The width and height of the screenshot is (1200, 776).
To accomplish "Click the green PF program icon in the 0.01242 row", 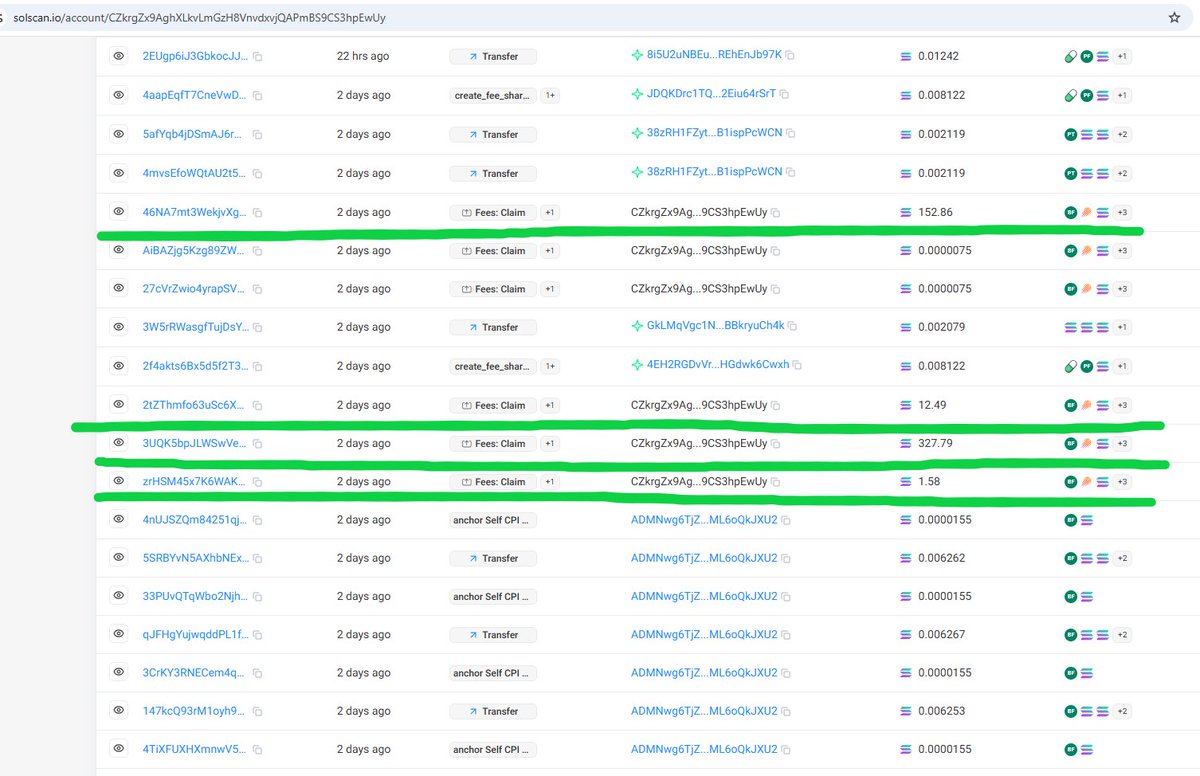I will tap(1086, 57).
